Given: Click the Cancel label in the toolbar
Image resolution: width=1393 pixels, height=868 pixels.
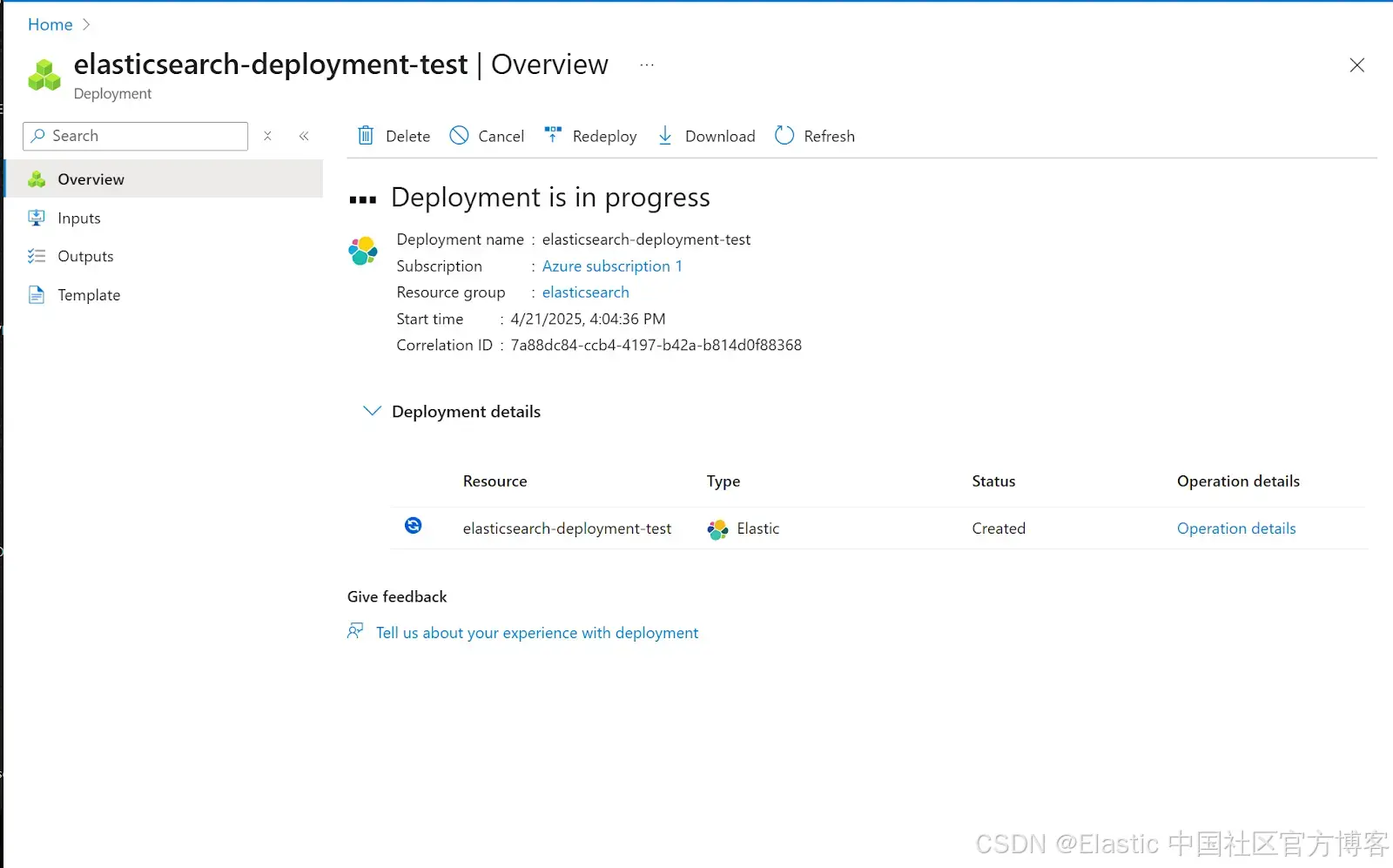Looking at the screenshot, I should tap(501, 136).
